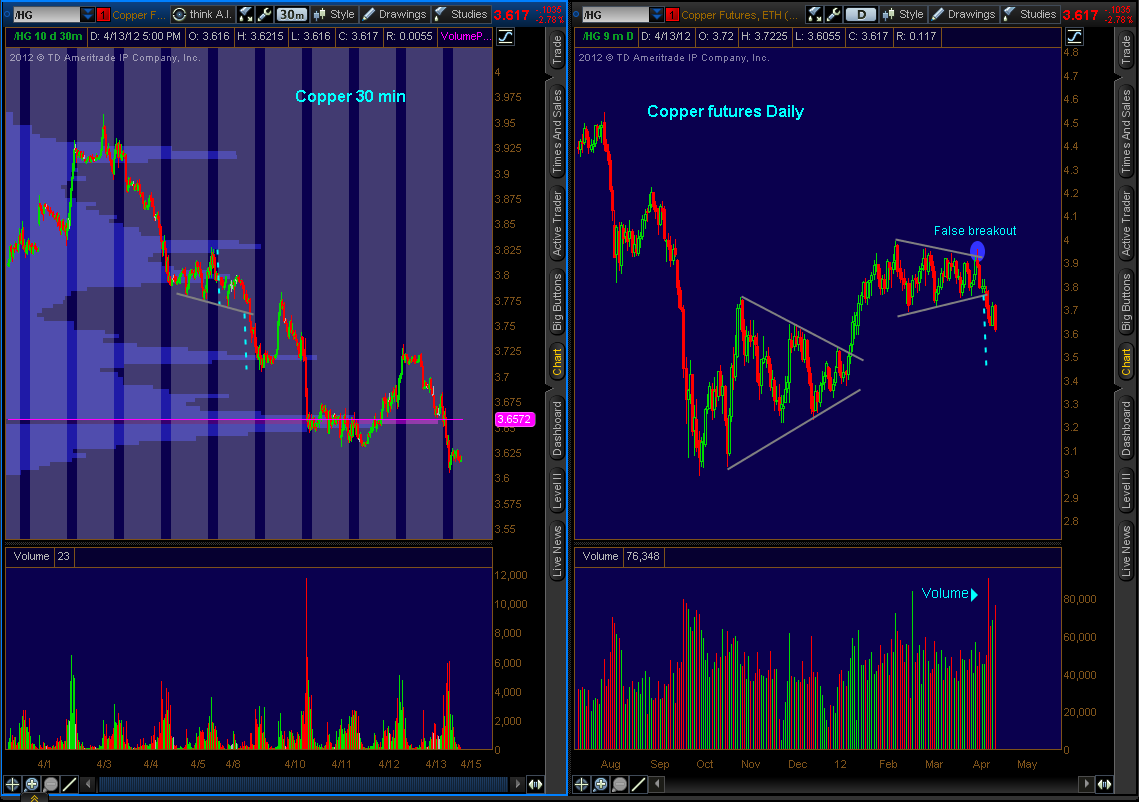
Task: Click share/flask icon in right chart toolbar
Action: tap(816, 14)
